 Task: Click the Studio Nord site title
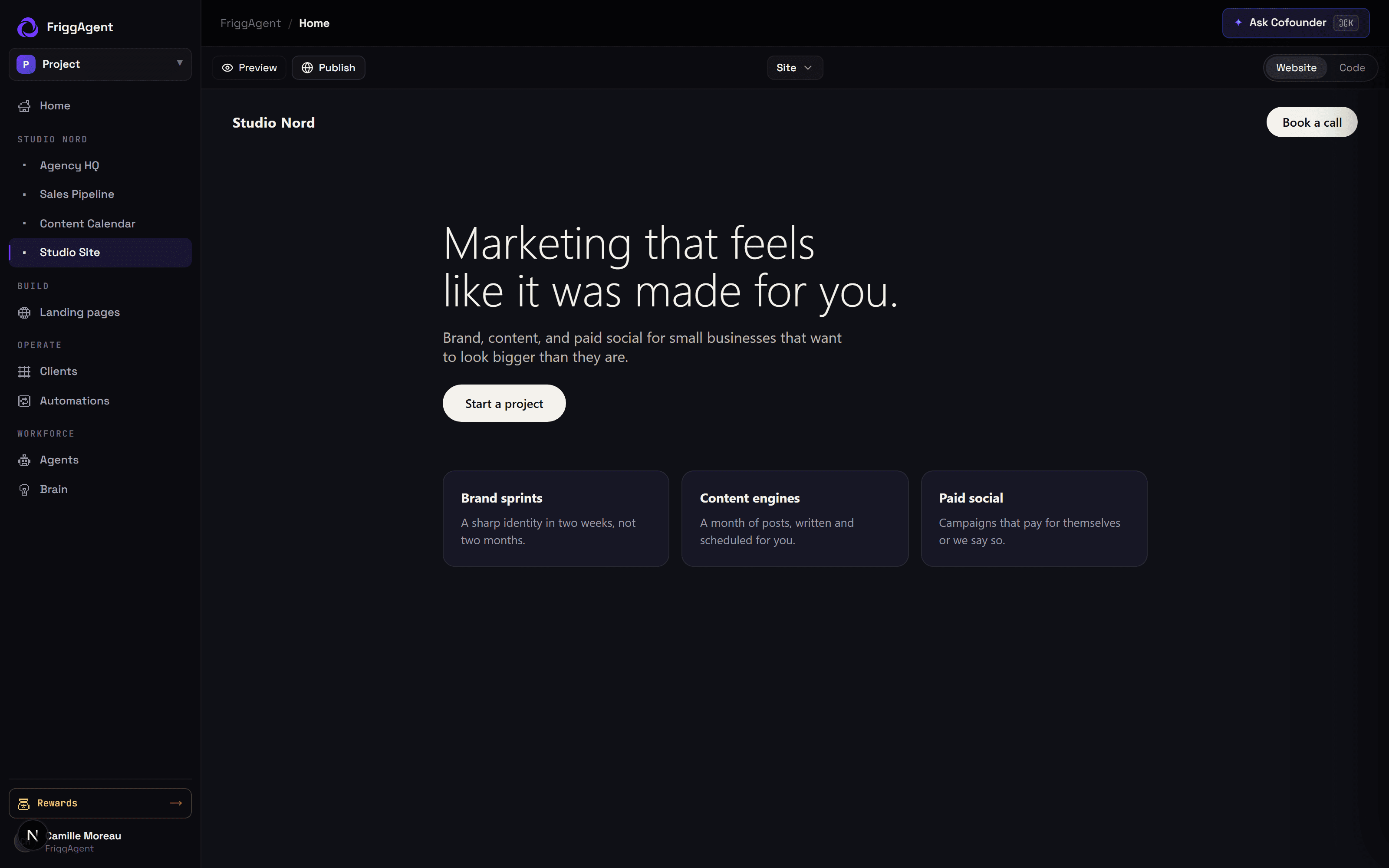tap(273, 123)
